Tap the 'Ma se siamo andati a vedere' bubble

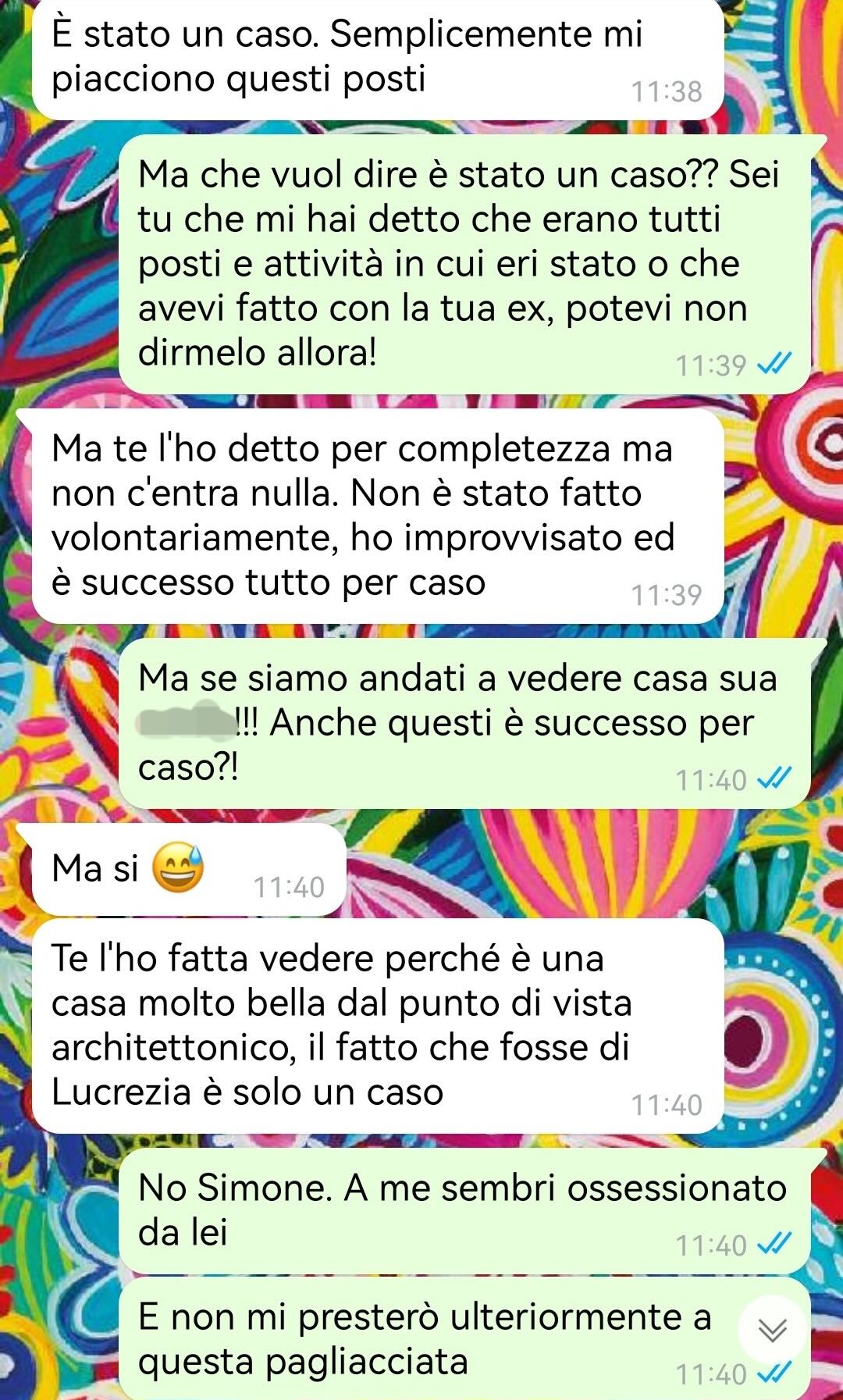(465, 723)
